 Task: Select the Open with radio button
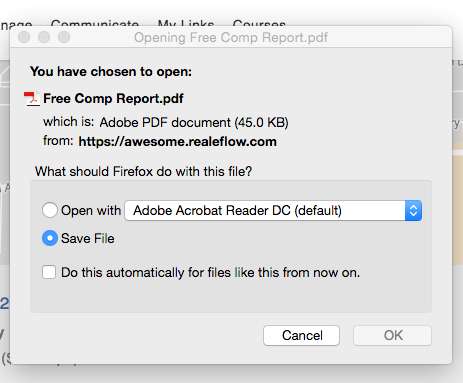point(50,210)
